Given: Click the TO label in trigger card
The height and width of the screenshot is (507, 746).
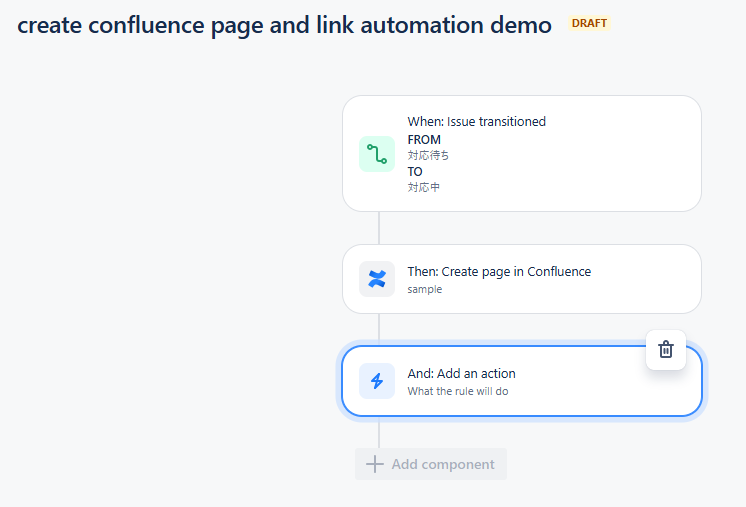Looking at the screenshot, I should point(415,172).
